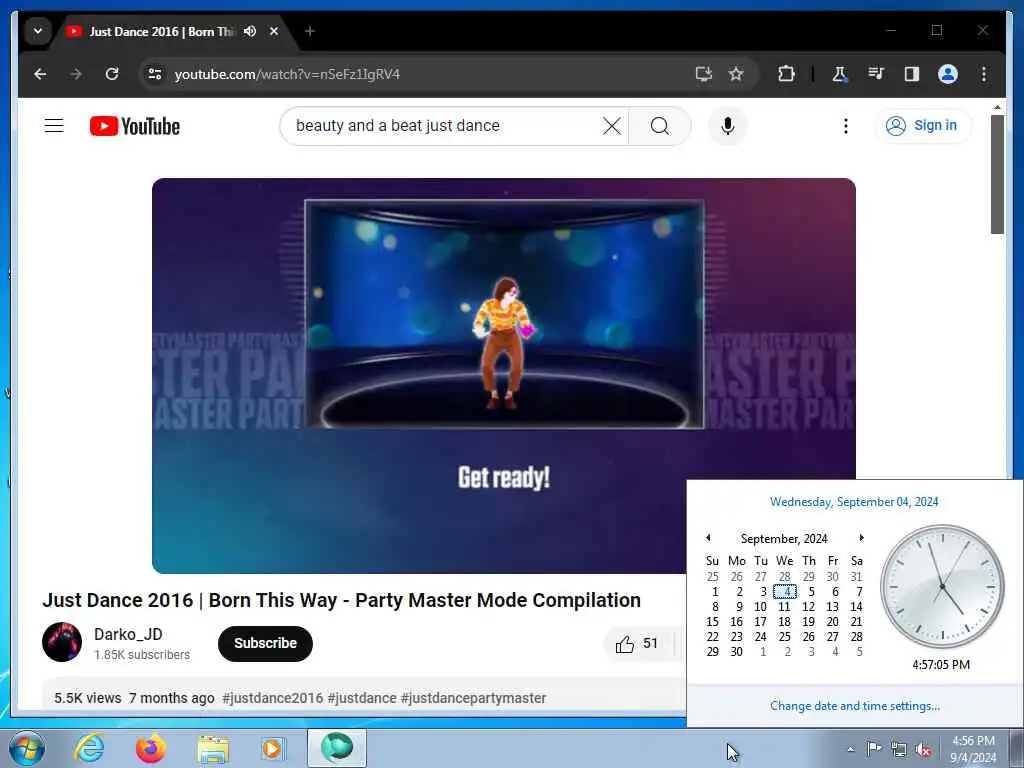Open Chrome Labs flask icon
Image resolution: width=1024 pixels, height=768 pixels.
point(839,74)
